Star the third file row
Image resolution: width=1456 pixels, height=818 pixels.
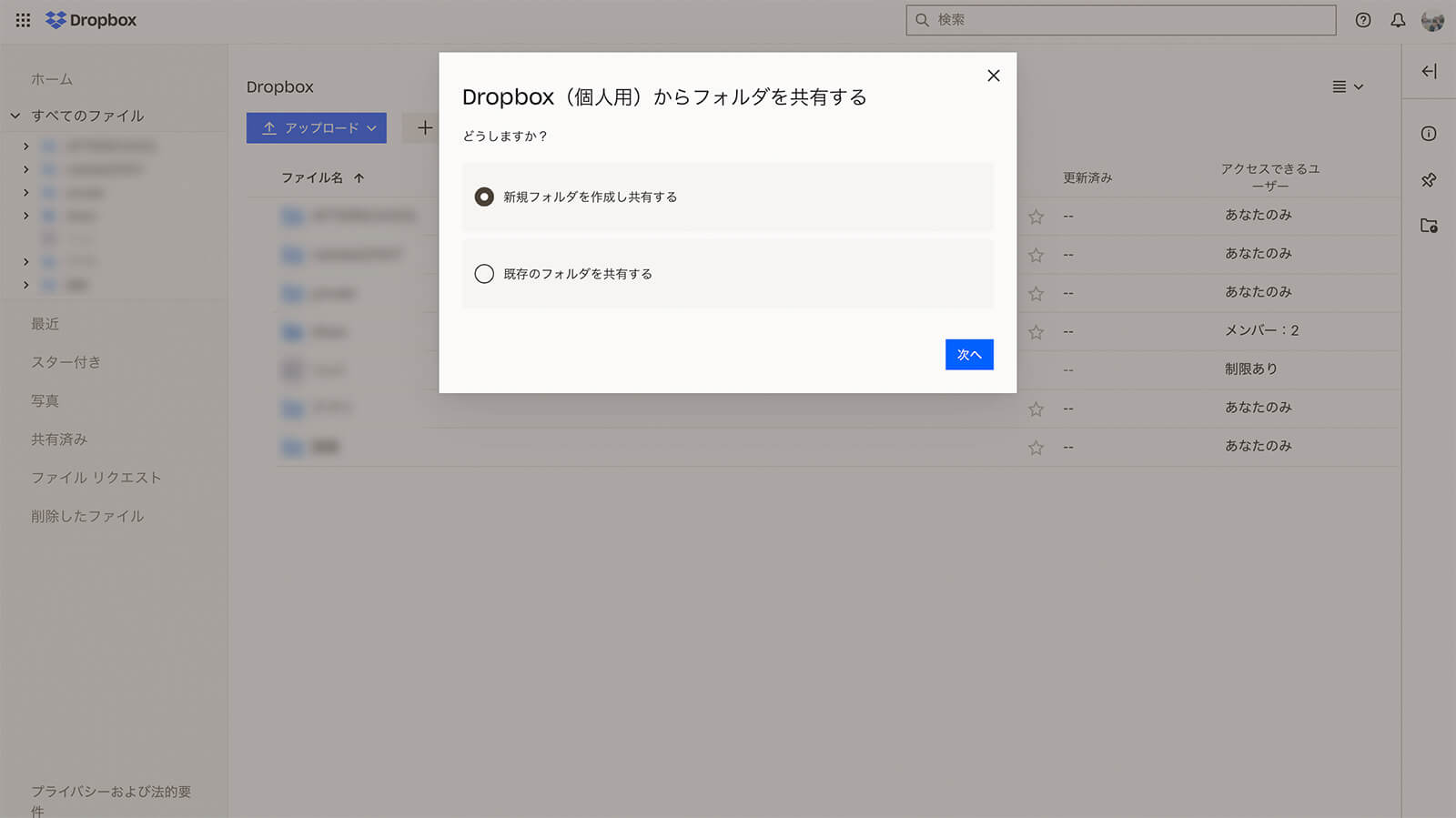[1036, 294]
